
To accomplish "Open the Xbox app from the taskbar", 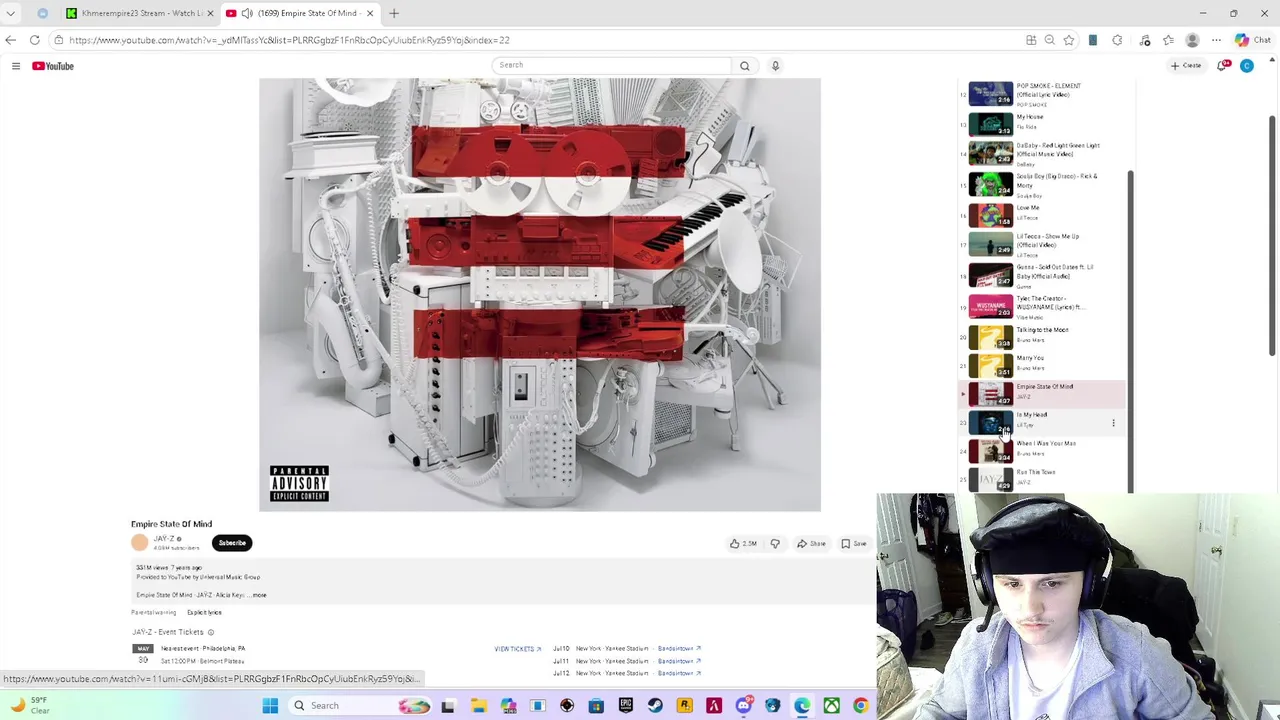I will coord(831,706).
